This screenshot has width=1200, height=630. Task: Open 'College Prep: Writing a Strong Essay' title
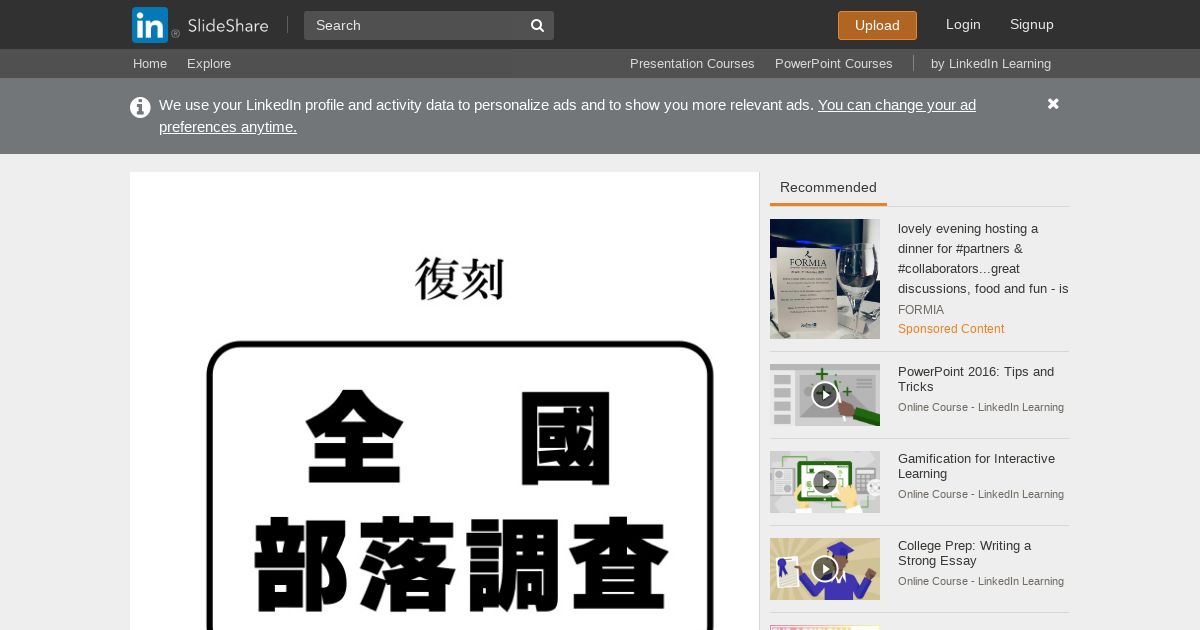pos(964,553)
